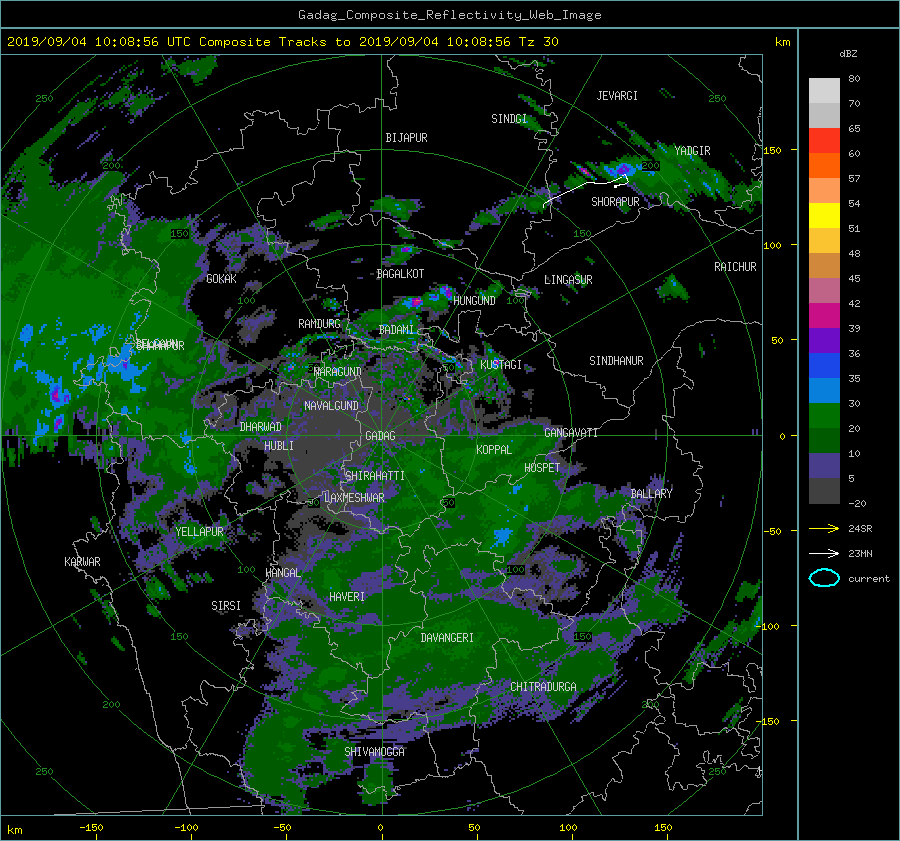This screenshot has width=900, height=841.
Task: Click the GOKAK city label
Action: click(221, 279)
